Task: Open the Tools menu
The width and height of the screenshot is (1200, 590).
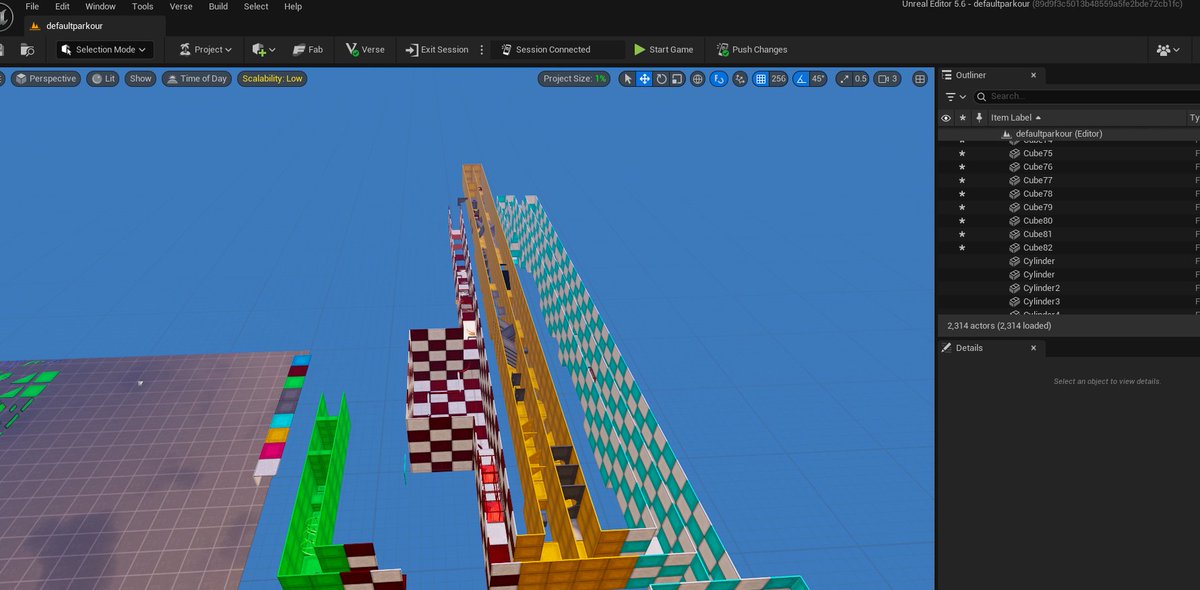Action: point(142,6)
